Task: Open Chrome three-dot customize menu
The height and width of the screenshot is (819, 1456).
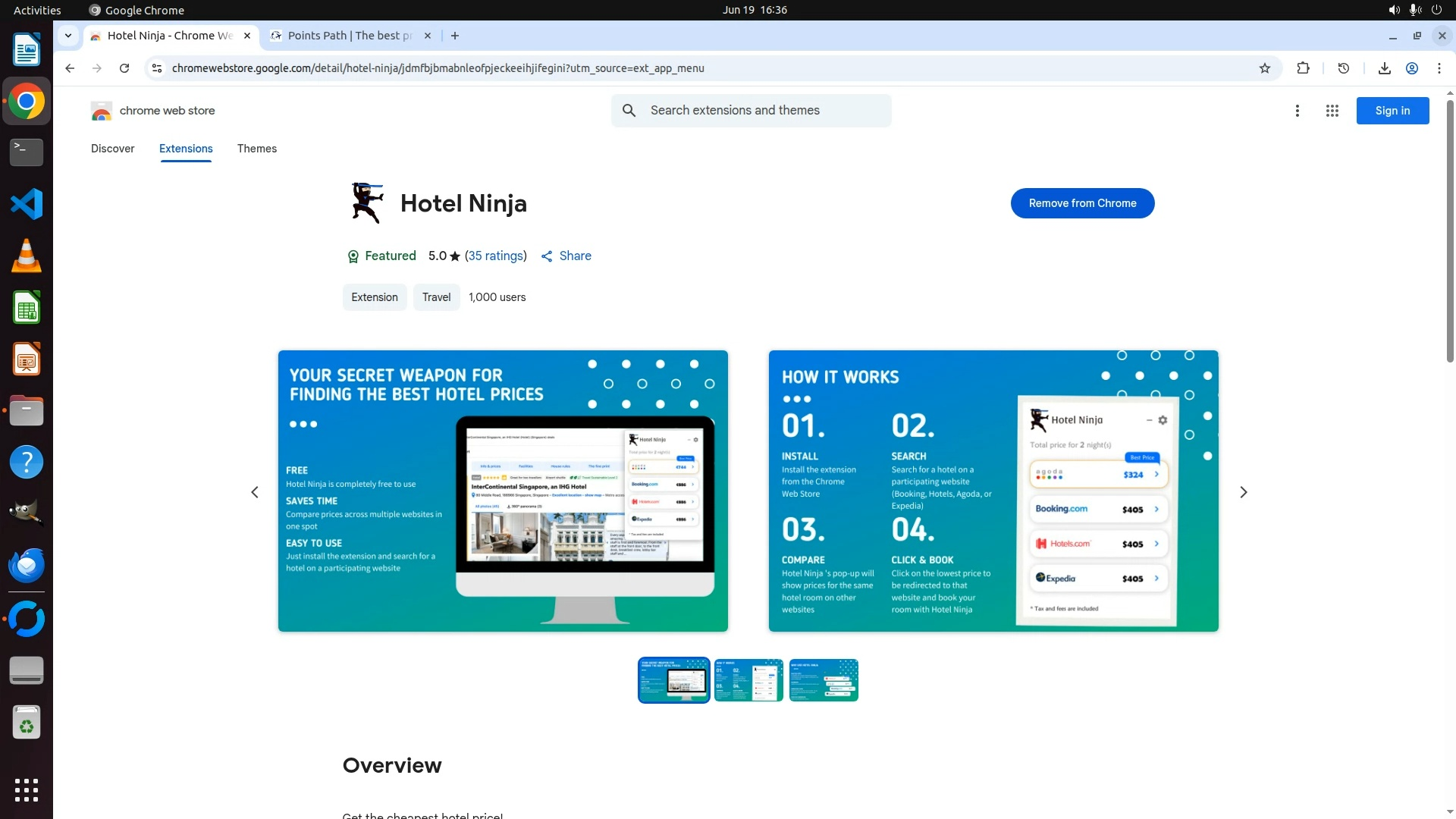Action: tap(1439, 68)
